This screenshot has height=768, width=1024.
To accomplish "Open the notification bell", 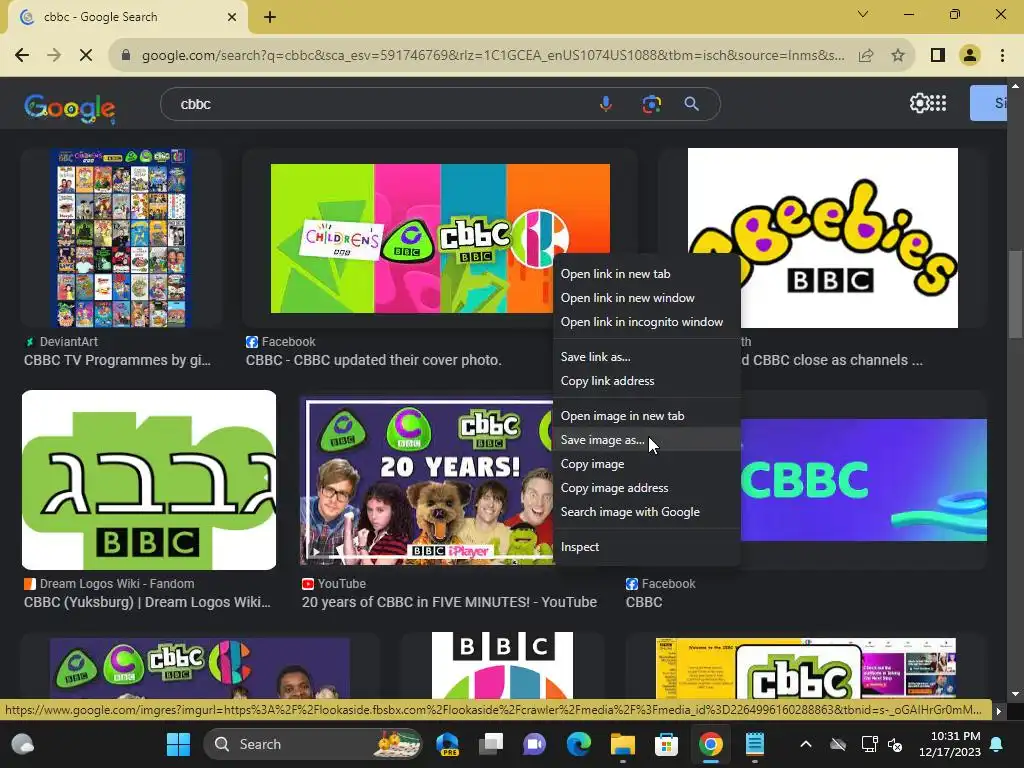I will pyautogui.click(x=997, y=744).
